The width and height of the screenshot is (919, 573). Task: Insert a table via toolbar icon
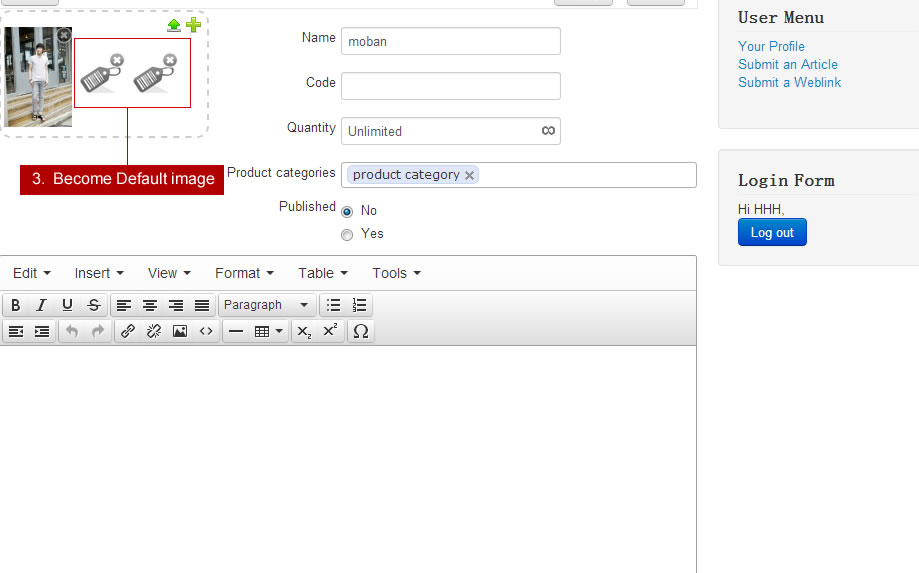tap(262, 332)
